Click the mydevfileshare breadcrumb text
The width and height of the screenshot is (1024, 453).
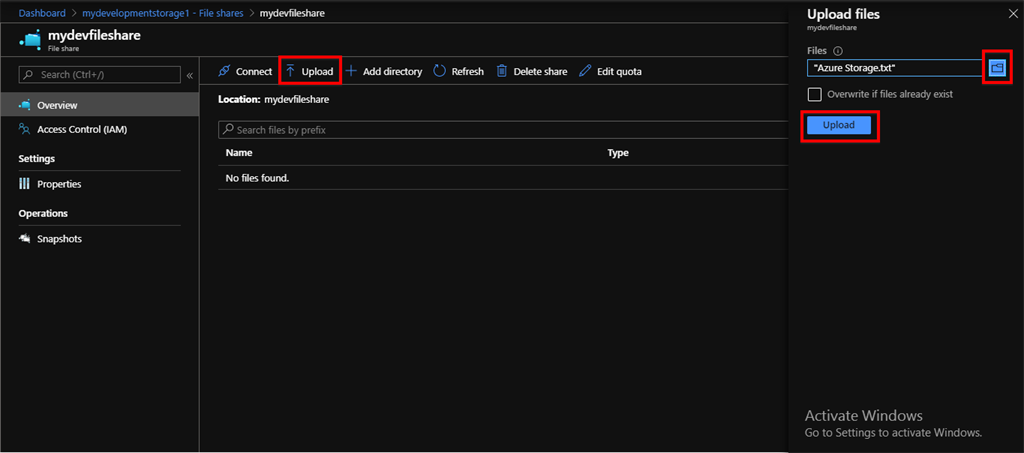pyautogui.click(x=292, y=13)
